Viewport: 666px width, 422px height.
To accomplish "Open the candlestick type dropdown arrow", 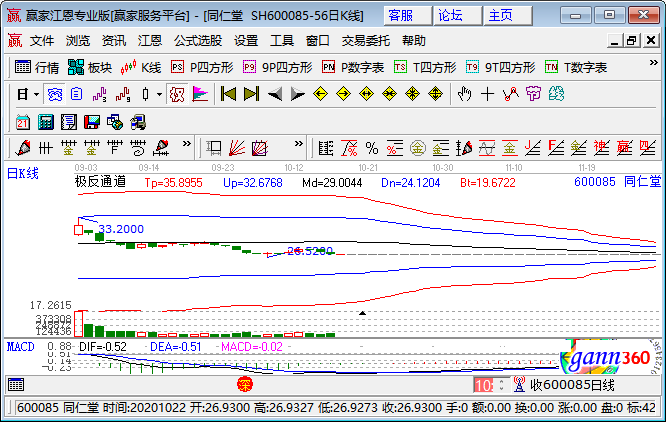I will [159, 94].
